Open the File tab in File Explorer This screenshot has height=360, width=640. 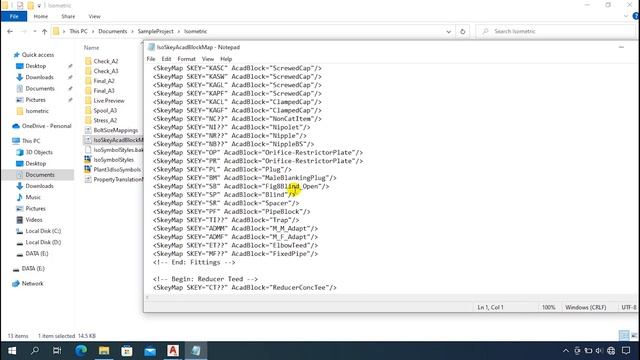14,16
